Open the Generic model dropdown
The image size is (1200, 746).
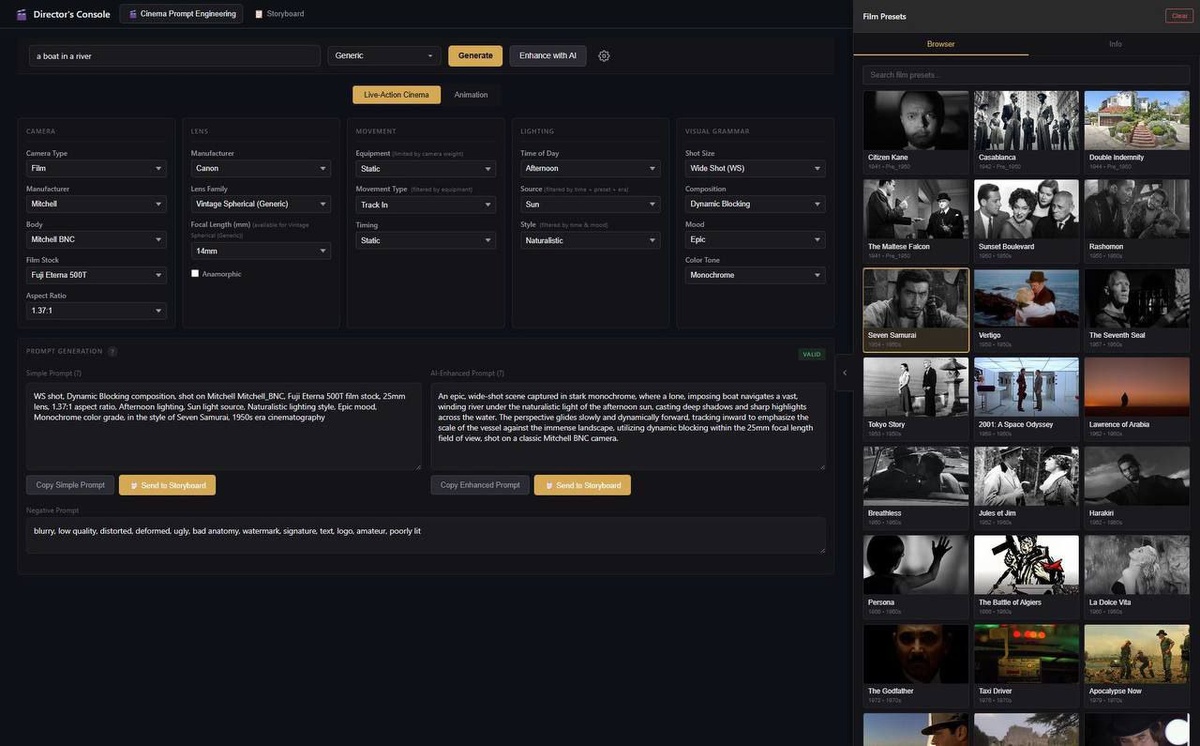(384, 56)
